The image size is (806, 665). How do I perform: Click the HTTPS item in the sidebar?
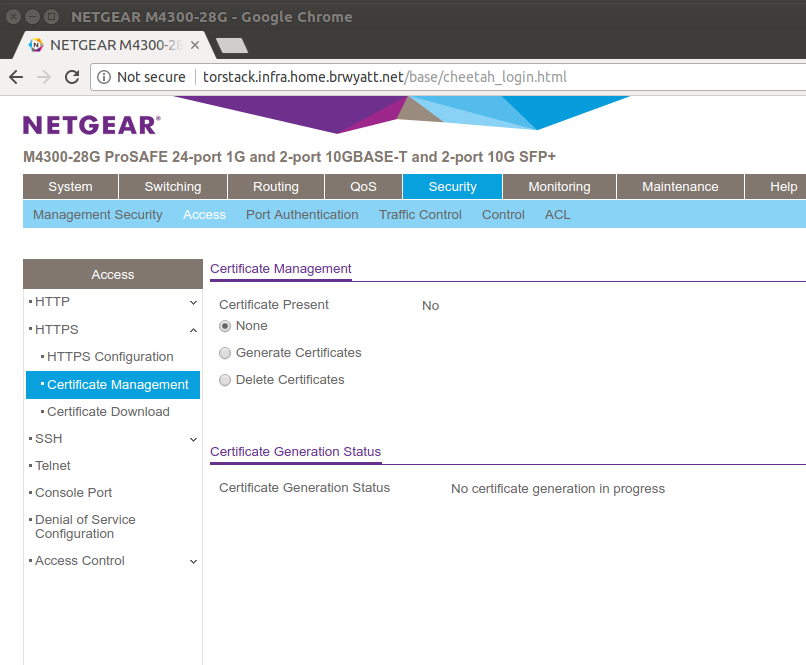click(57, 329)
